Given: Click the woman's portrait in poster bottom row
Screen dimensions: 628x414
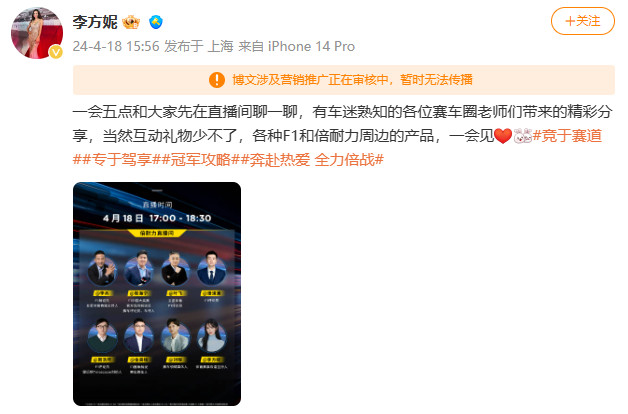Looking at the screenshot, I should (x=211, y=336).
